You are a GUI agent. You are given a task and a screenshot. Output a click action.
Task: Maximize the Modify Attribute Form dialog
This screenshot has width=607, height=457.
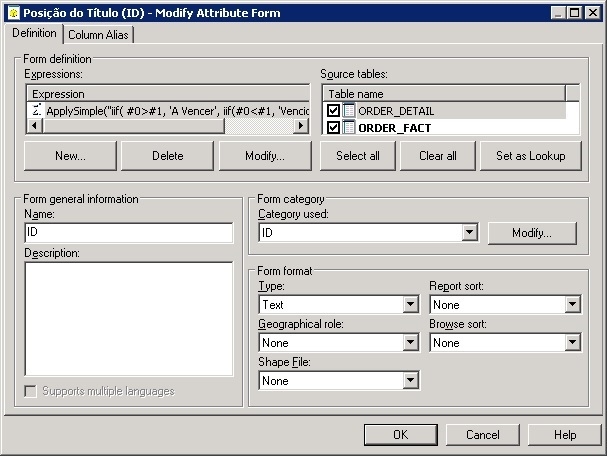coord(574,13)
